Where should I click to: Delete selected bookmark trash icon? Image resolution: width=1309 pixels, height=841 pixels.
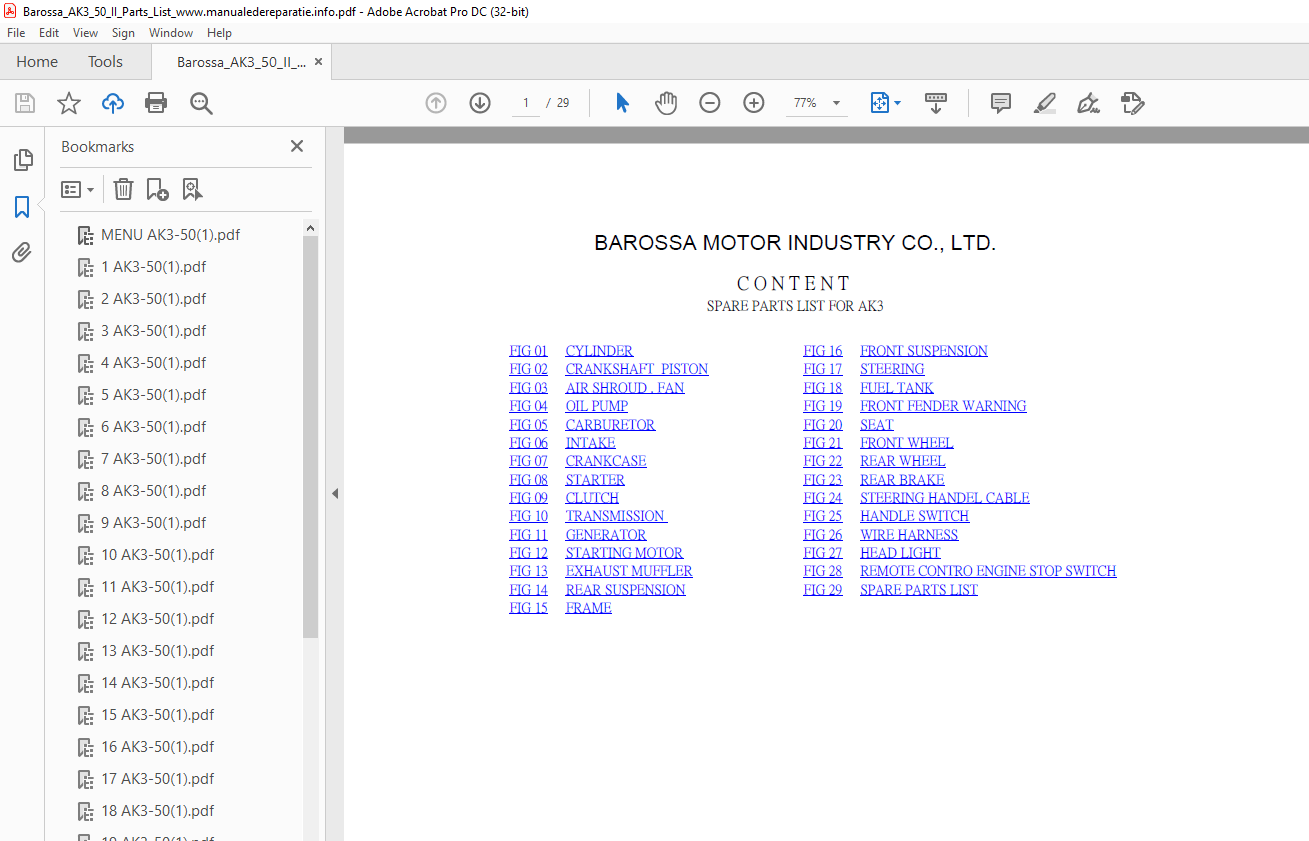[x=123, y=189]
